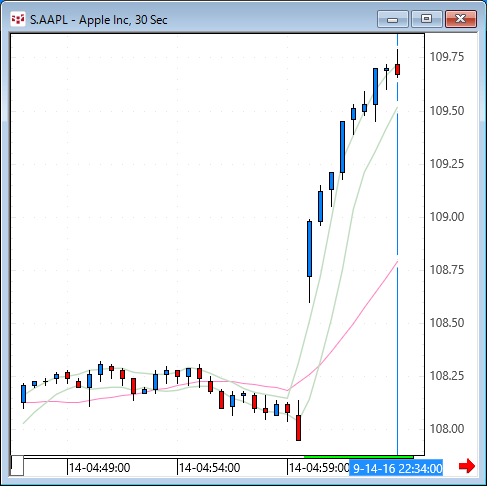This screenshot has height=486, width=487.
Task: Click the large blue gap-up candle near 109.00
Action: [309, 249]
